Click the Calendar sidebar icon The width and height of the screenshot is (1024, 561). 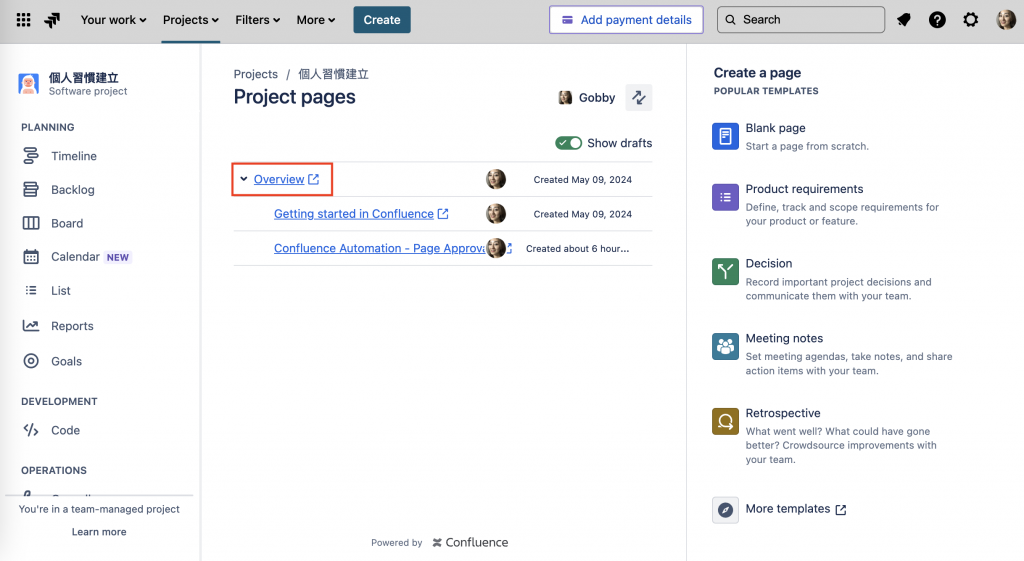pyautogui.click(x=31, y=257)
